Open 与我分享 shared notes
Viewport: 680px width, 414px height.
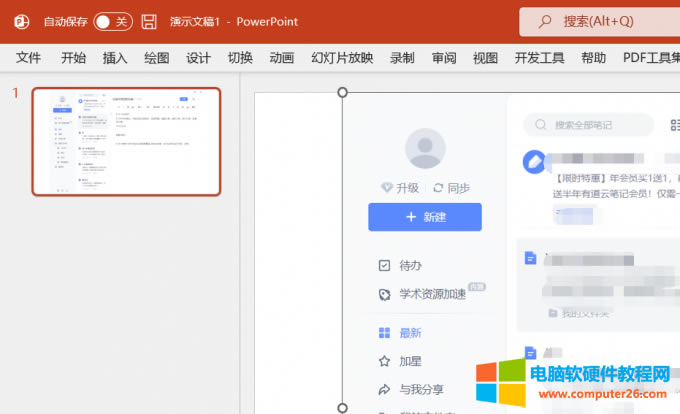[x=411, y=389]
